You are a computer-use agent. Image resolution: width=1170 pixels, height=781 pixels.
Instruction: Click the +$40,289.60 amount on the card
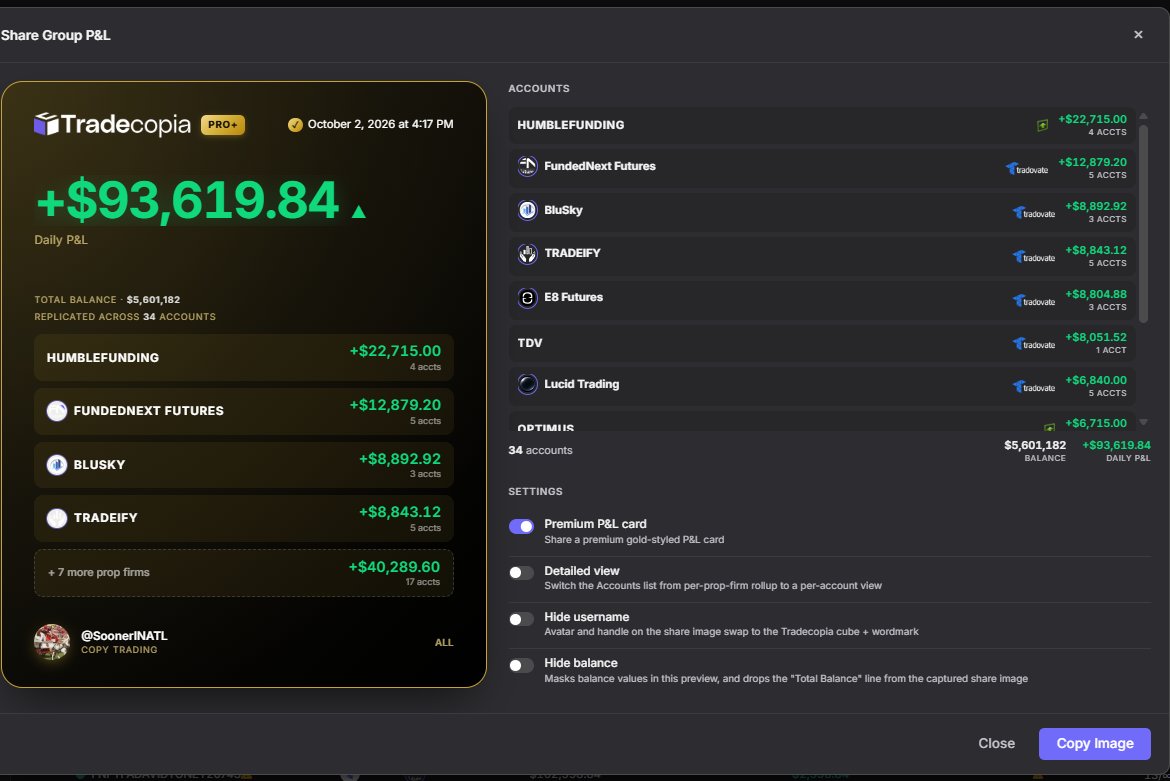tap(395, 567)
